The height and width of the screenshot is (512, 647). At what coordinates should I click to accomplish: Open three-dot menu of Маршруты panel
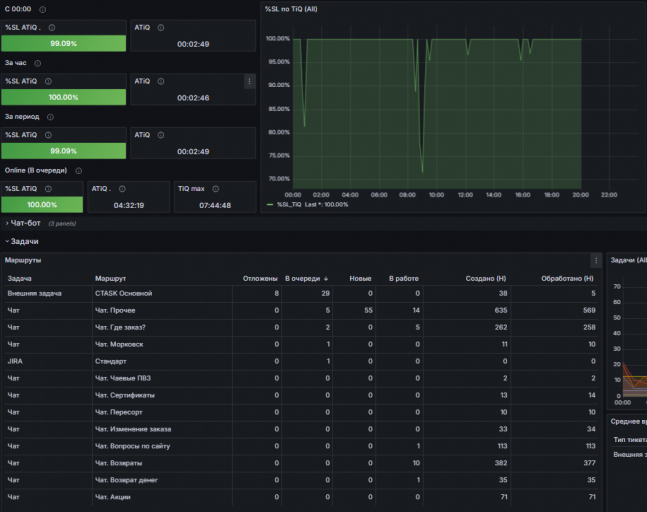pyautogui.click(x=596, y=260)
